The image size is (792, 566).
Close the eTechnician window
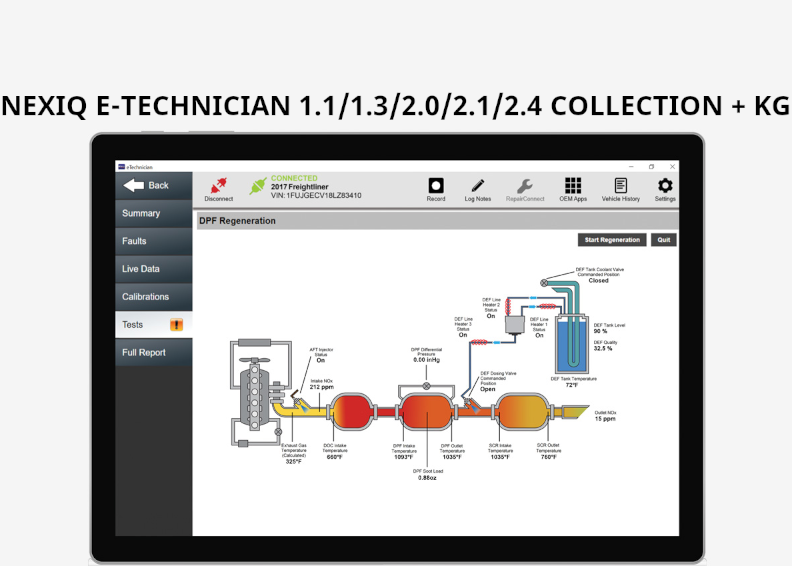[x=672, y=167]
